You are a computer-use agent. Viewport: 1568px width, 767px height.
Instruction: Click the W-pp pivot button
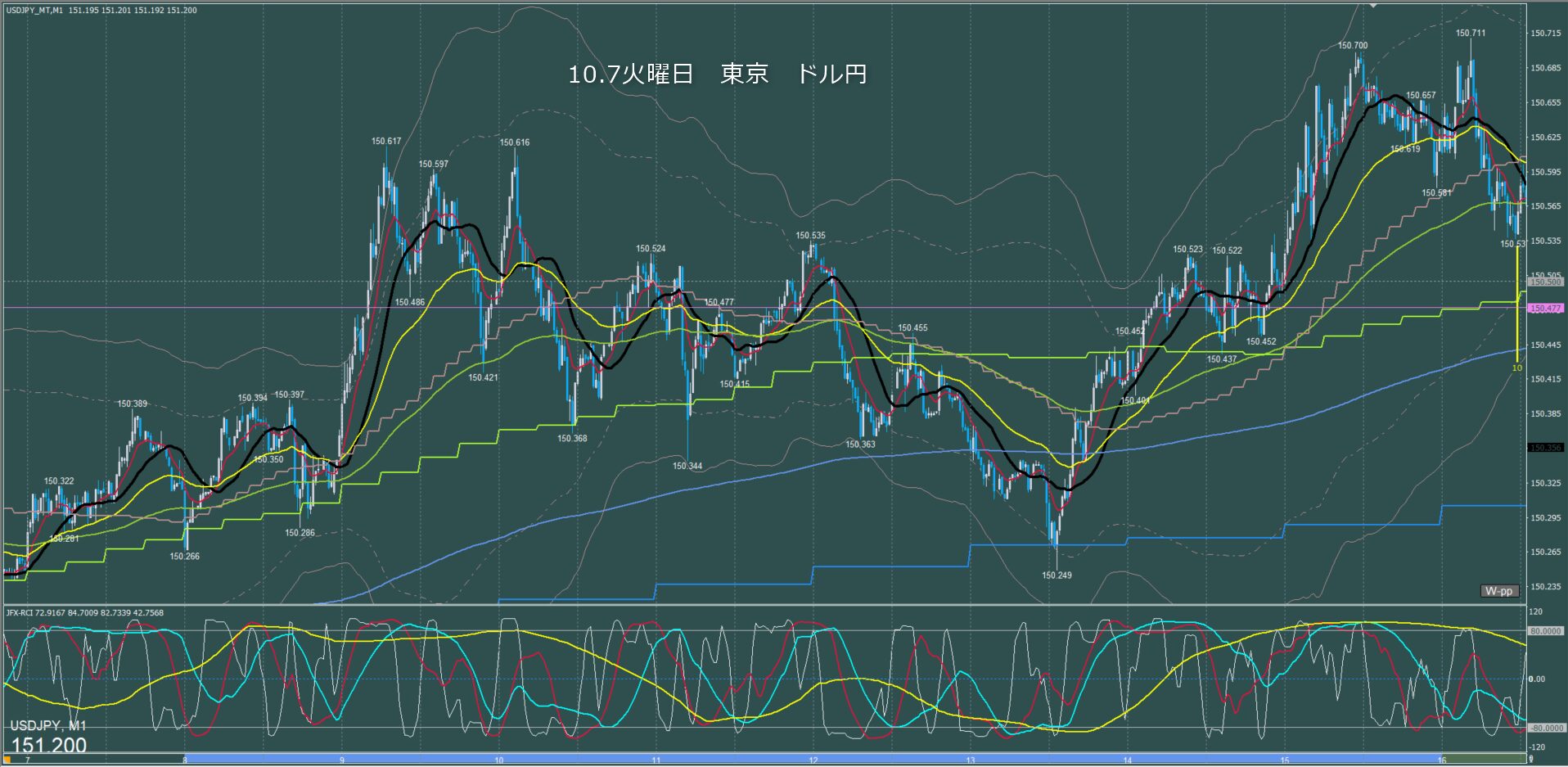[1499, 591]
